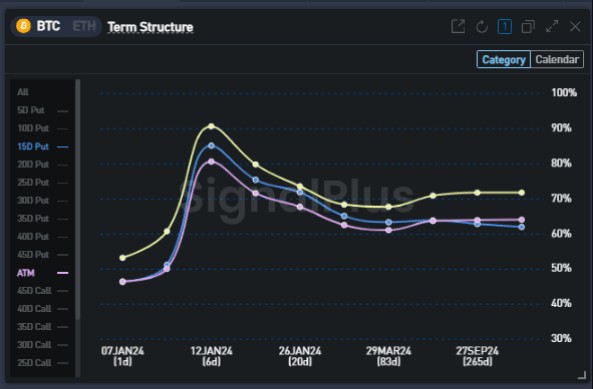Toggle the ATM series line
The height and width of the screenshot is (389, 593).
click(x=42, y=273)
